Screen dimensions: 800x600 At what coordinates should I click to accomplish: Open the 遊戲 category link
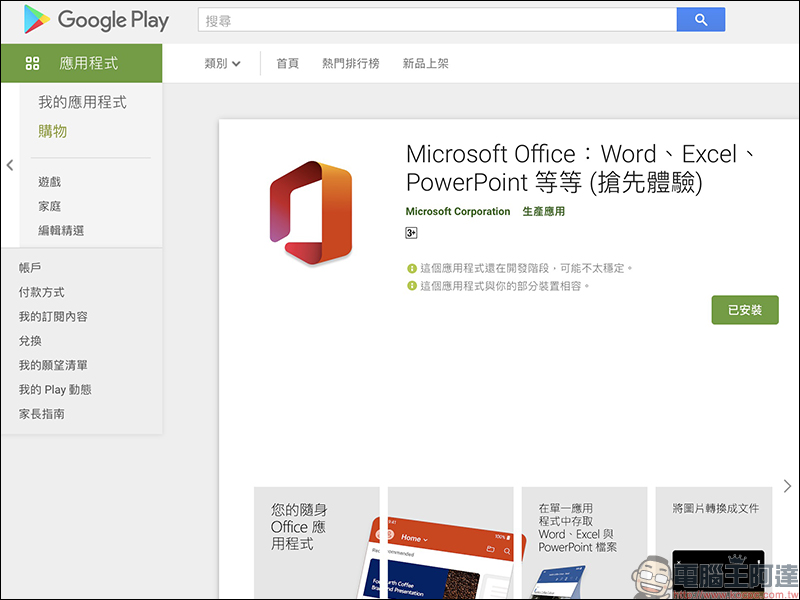pyautogui.click(x=49, y=182)
